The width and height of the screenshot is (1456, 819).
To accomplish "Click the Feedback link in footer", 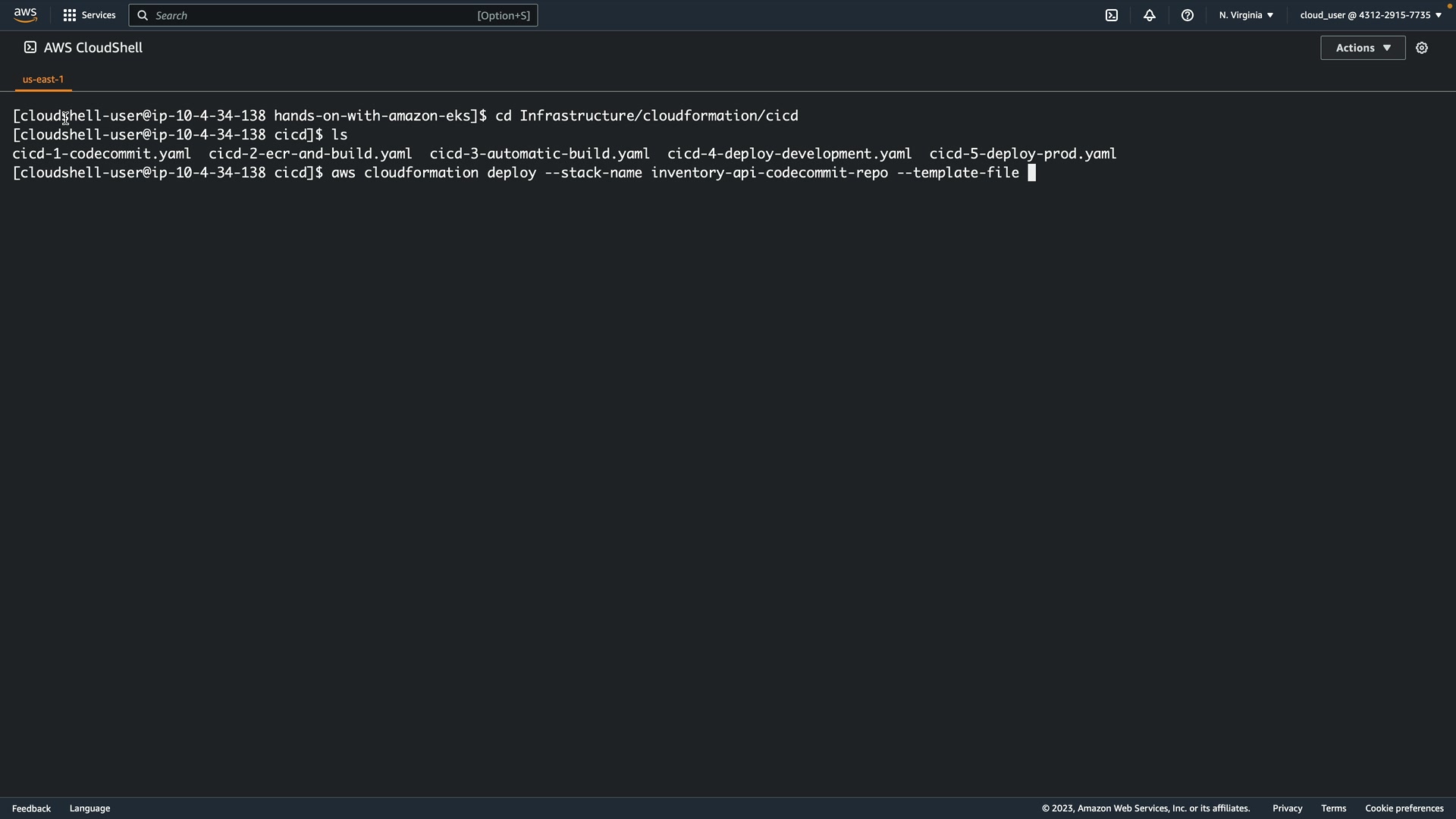I will [31, 808].
